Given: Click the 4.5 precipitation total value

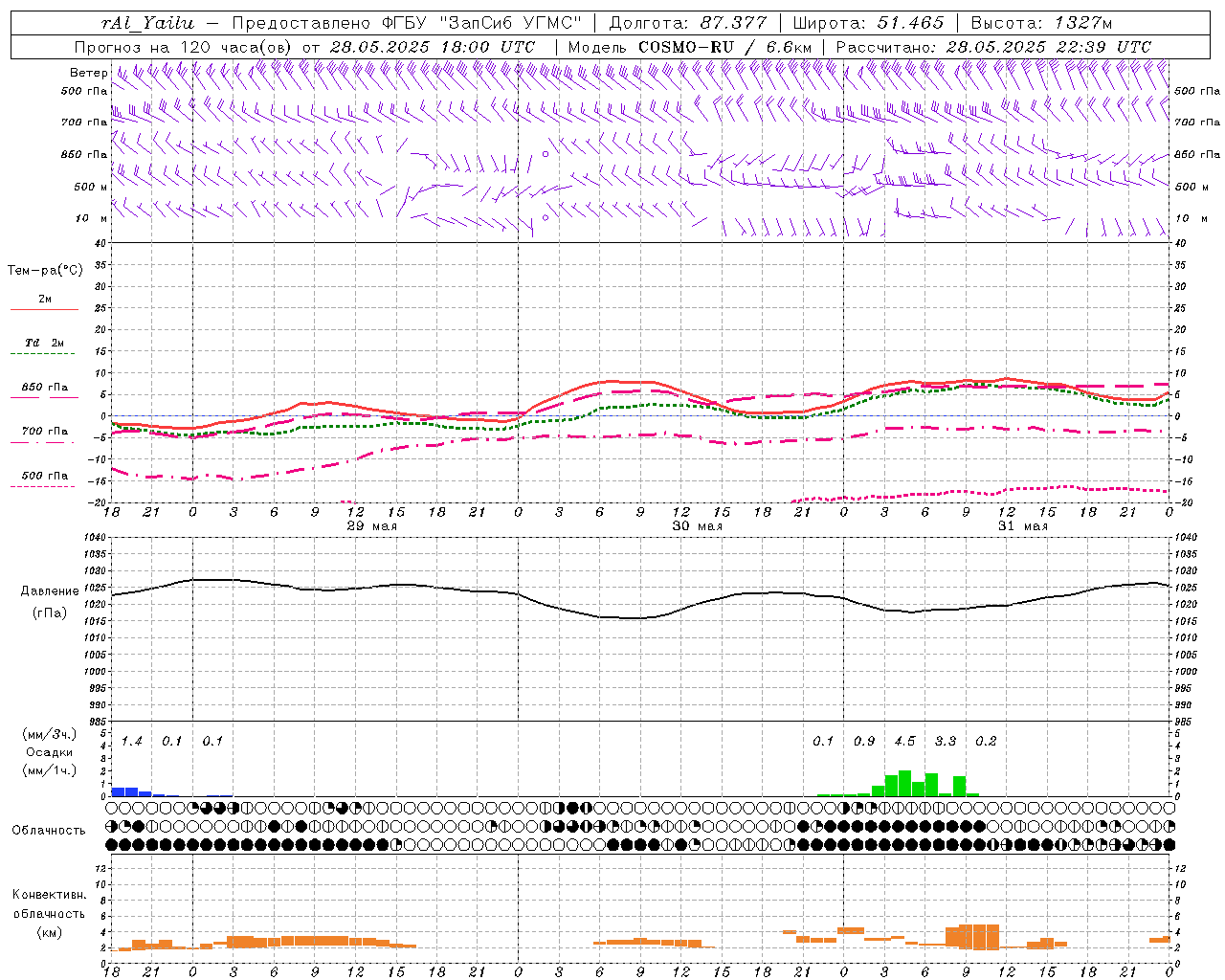Looking at the screenshot, I should [x=904, y=741].
